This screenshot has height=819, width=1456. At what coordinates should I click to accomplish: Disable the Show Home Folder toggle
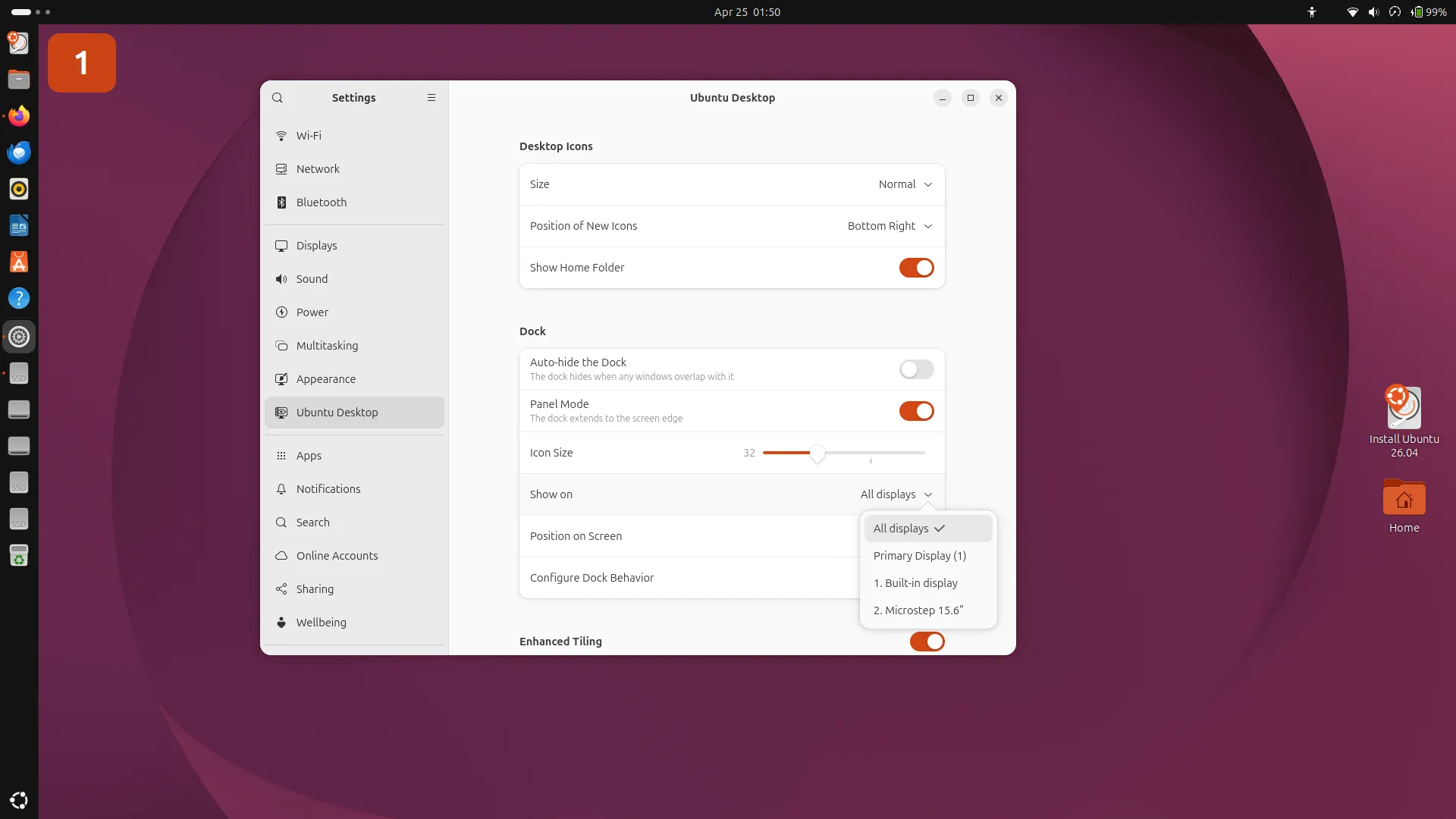coord(916,268)
